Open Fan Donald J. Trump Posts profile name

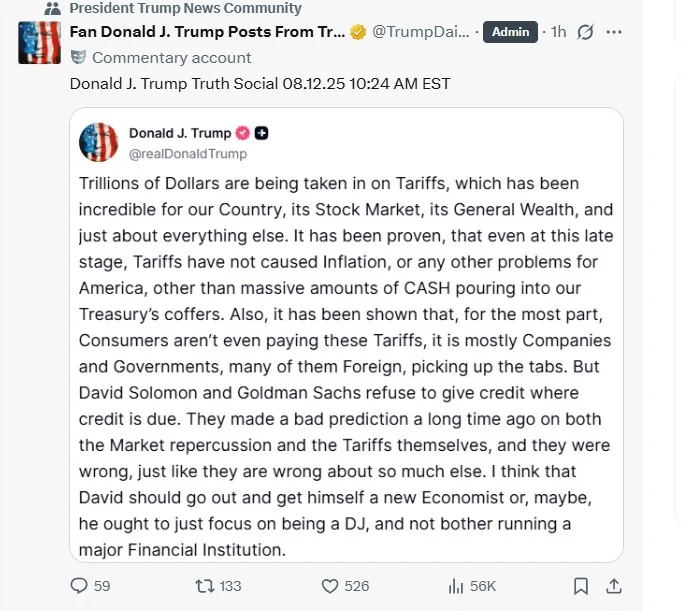(207, 32)
